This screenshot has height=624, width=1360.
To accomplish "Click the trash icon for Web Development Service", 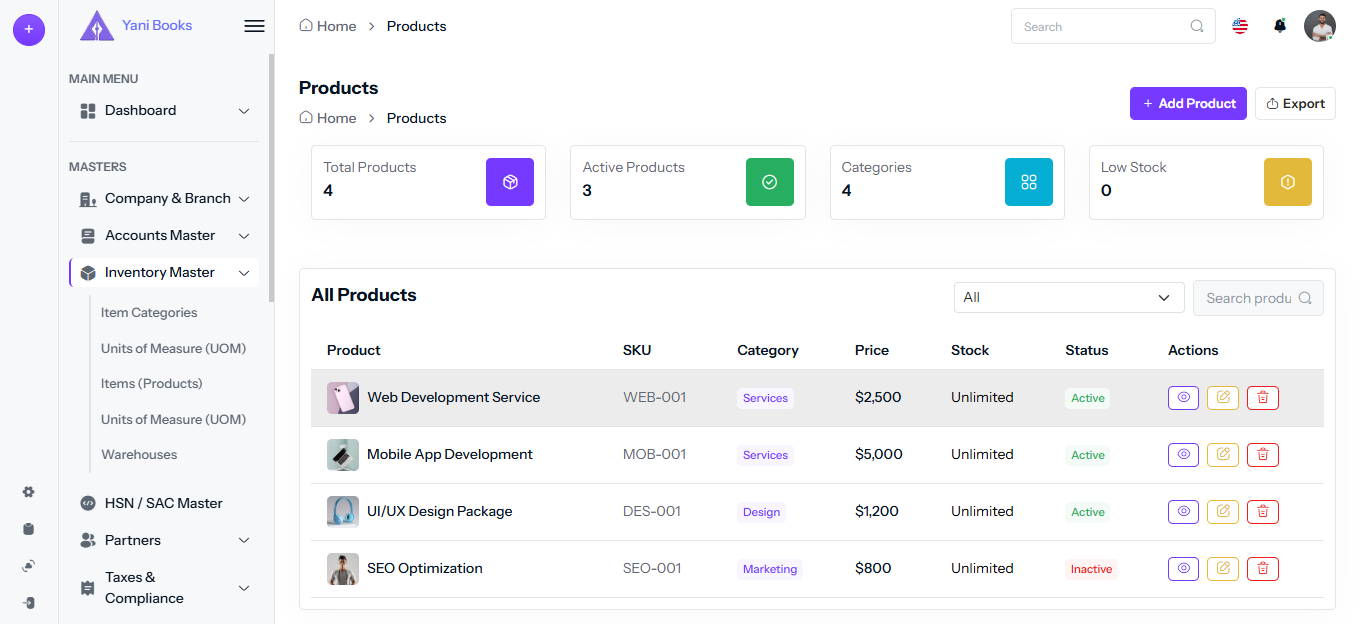I will tap(1262, 398).
